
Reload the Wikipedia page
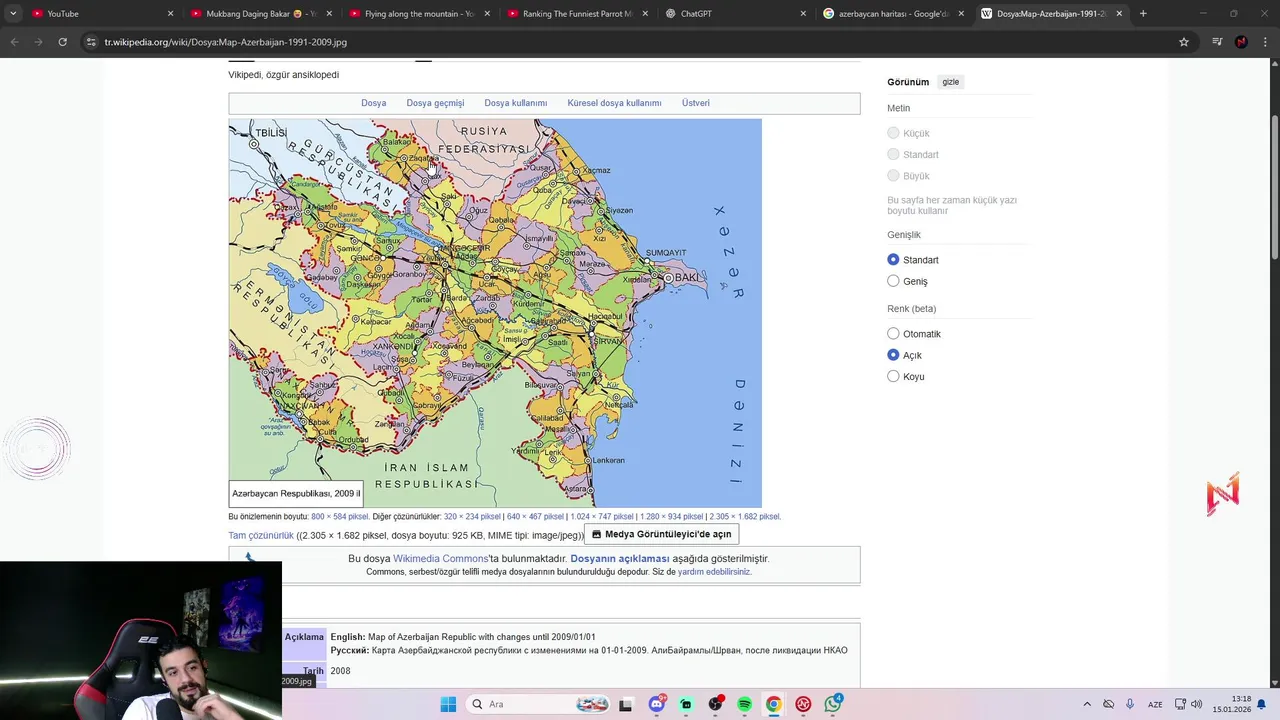coord(62,42)
